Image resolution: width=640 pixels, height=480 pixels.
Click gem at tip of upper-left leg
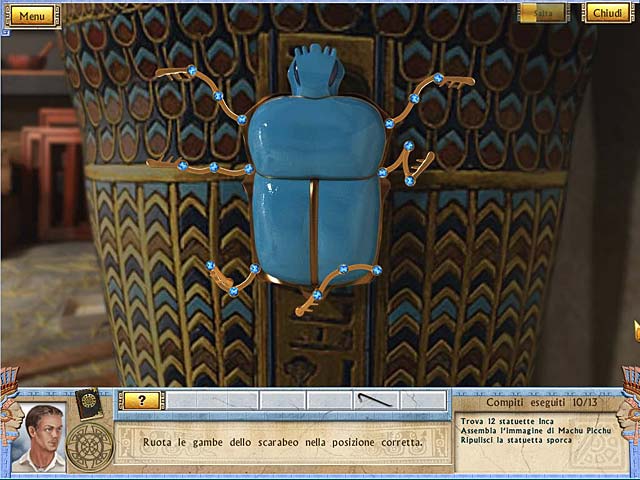point(191,70)
